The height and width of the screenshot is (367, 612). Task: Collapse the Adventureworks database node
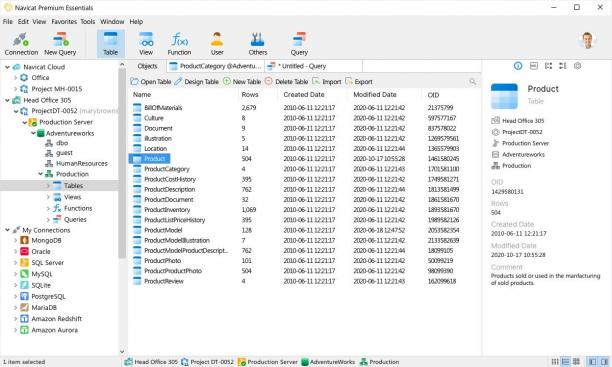pos(33,134)
